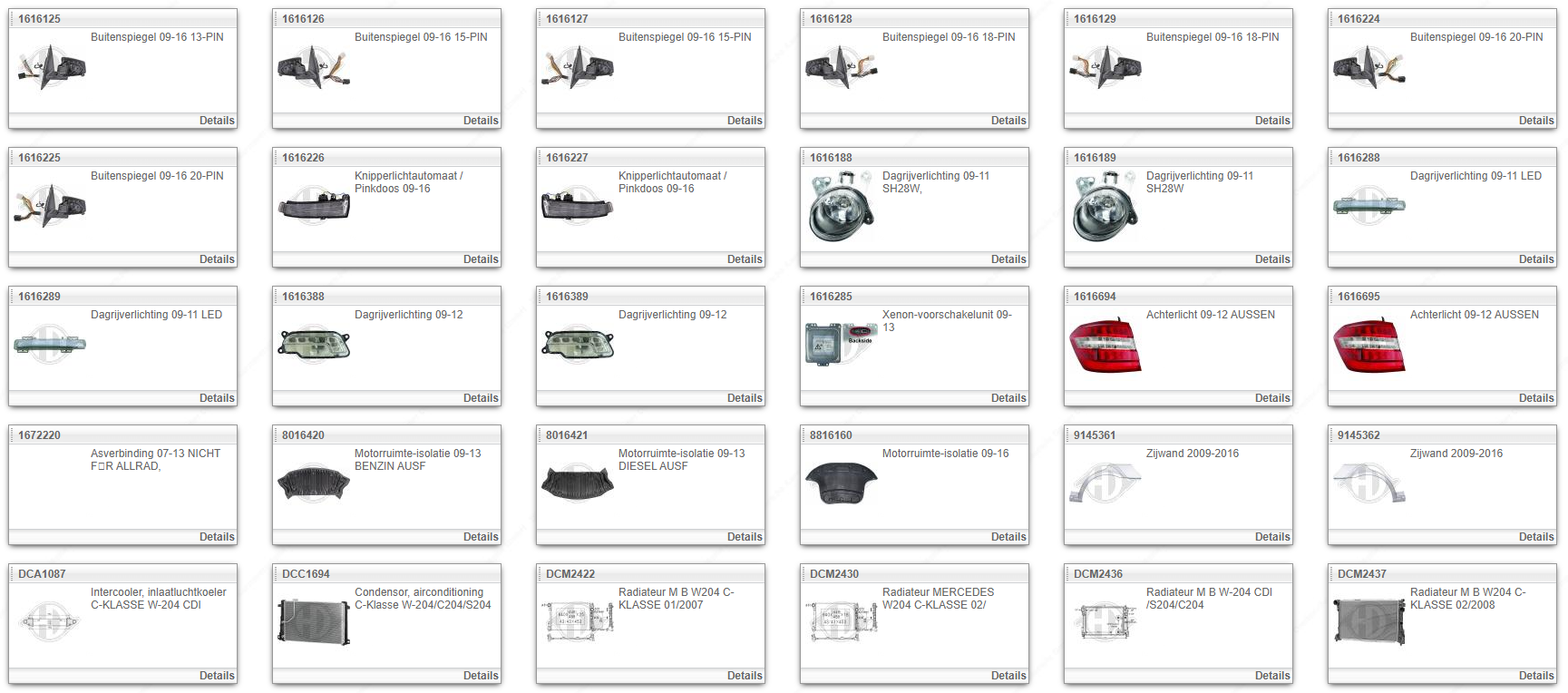Viewport: 1568px width, 693px height.
Task: Select the wheel arch image 9145361
Action: [1105, 483]
